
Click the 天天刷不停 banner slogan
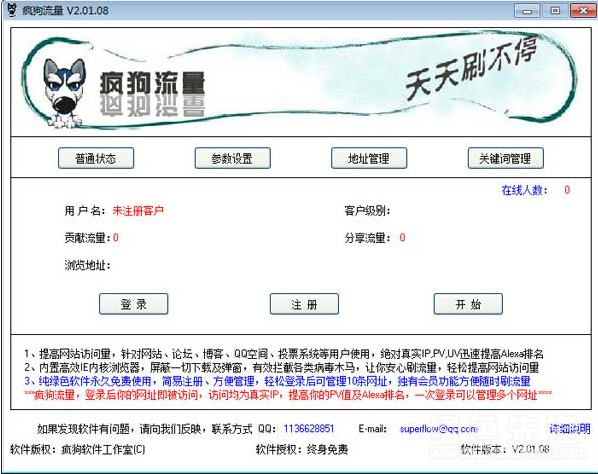[471, 69]
